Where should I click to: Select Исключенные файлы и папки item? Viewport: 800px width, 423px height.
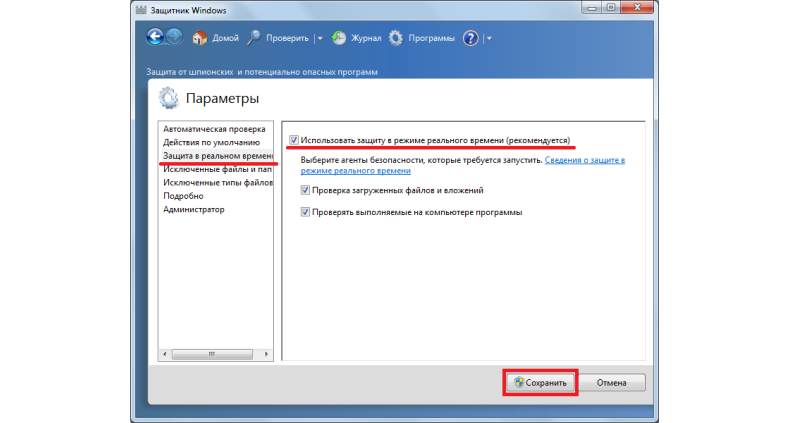215,169
